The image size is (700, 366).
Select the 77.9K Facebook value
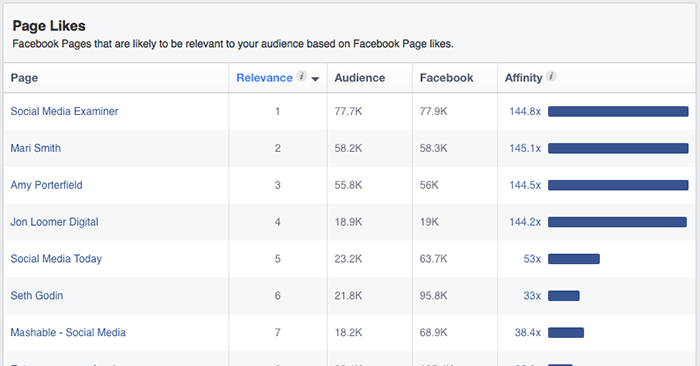click(433, 111)
